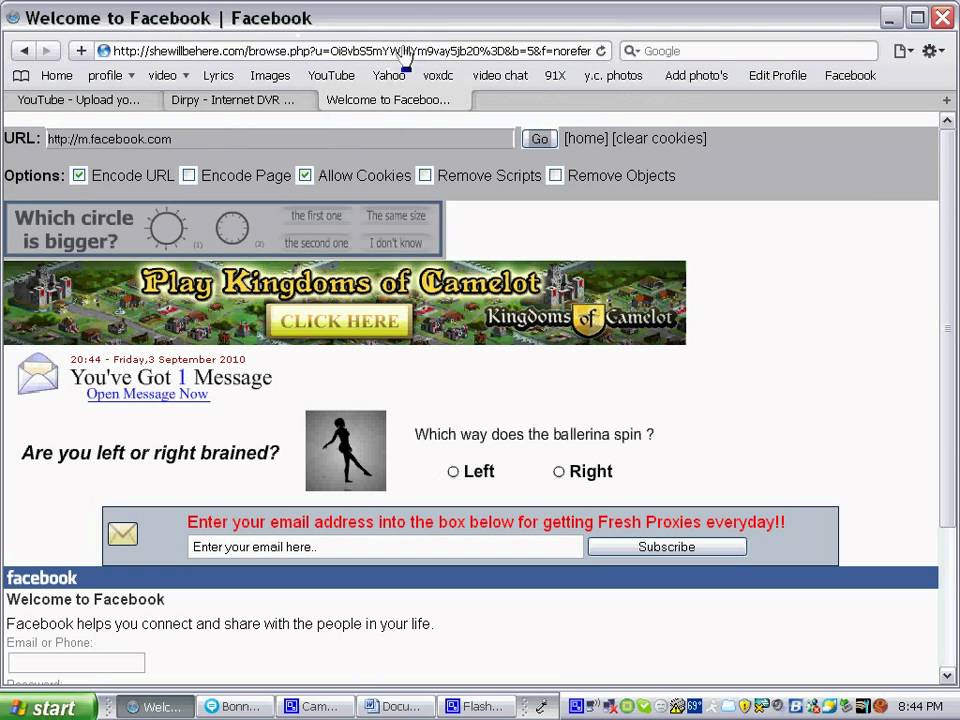960x720 pixels.
Task: Open a new tab with plus button
Action: (947, 100)
